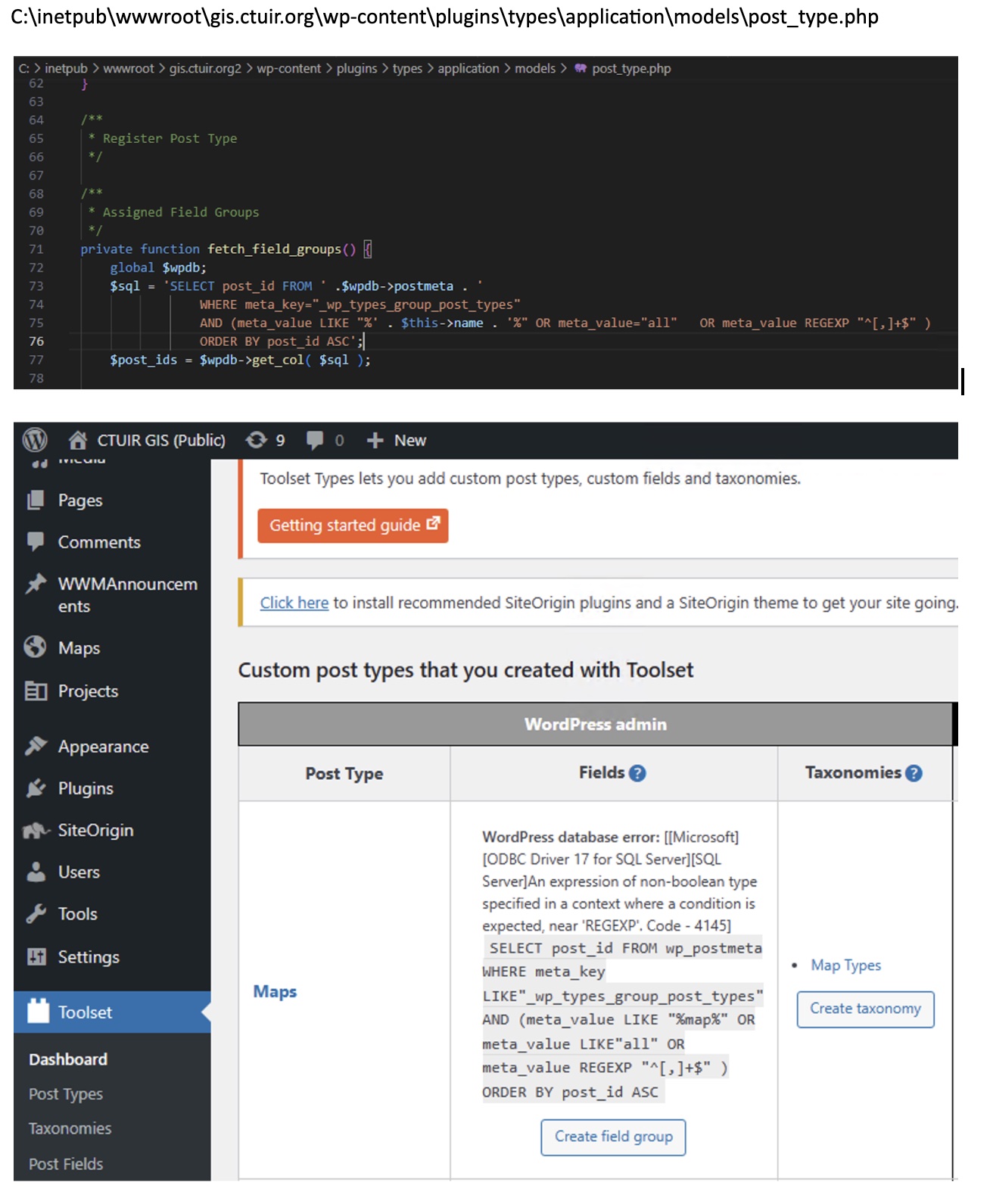Viewport: 990px width, 1204px height.
Task: Click the plus icon next to New
Action: 375,441
